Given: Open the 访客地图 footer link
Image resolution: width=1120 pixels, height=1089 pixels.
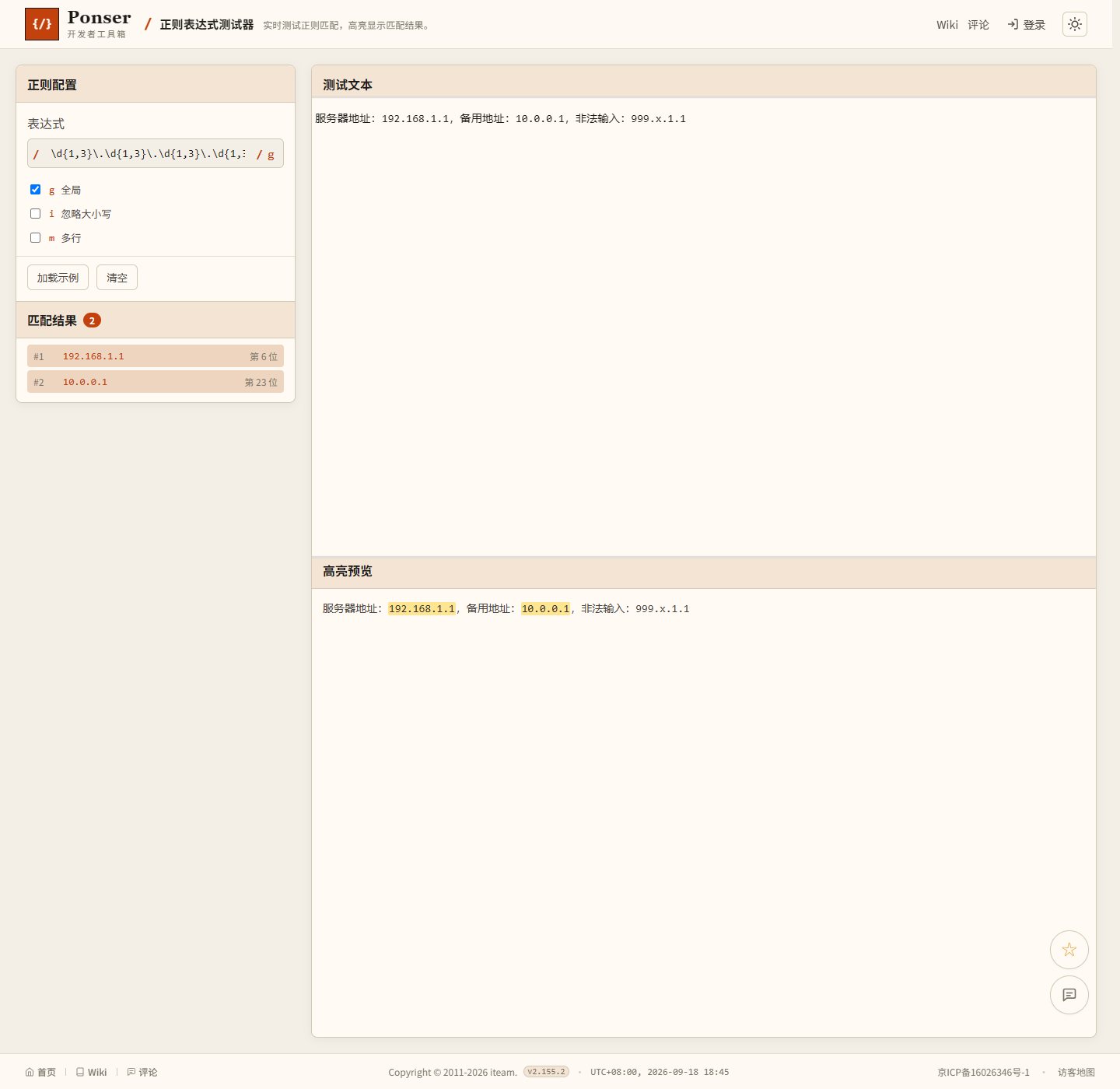Looking at the screenshot, I should click(x=1076, y=1072).
